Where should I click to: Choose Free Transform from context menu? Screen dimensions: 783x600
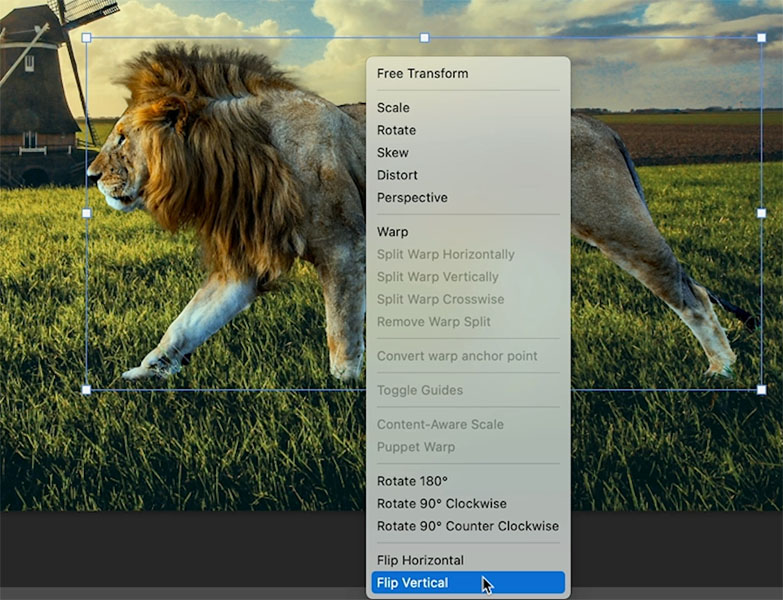click(x=468, y=73)
